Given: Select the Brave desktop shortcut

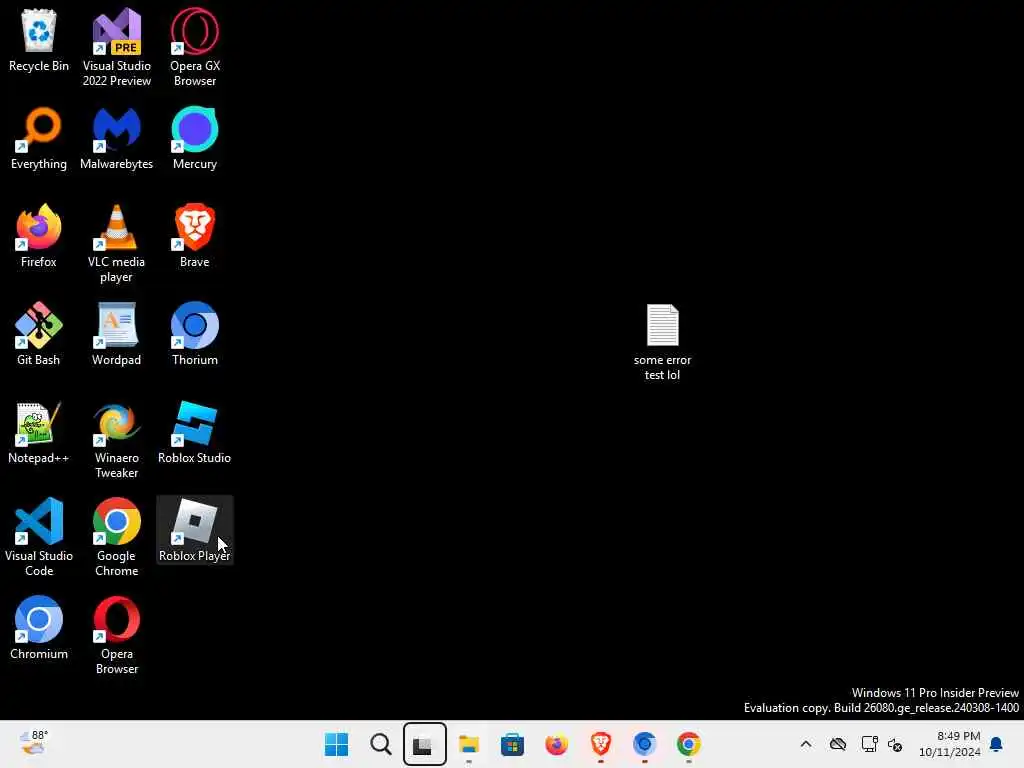Looking at the screenshot, I should (195, 236).
